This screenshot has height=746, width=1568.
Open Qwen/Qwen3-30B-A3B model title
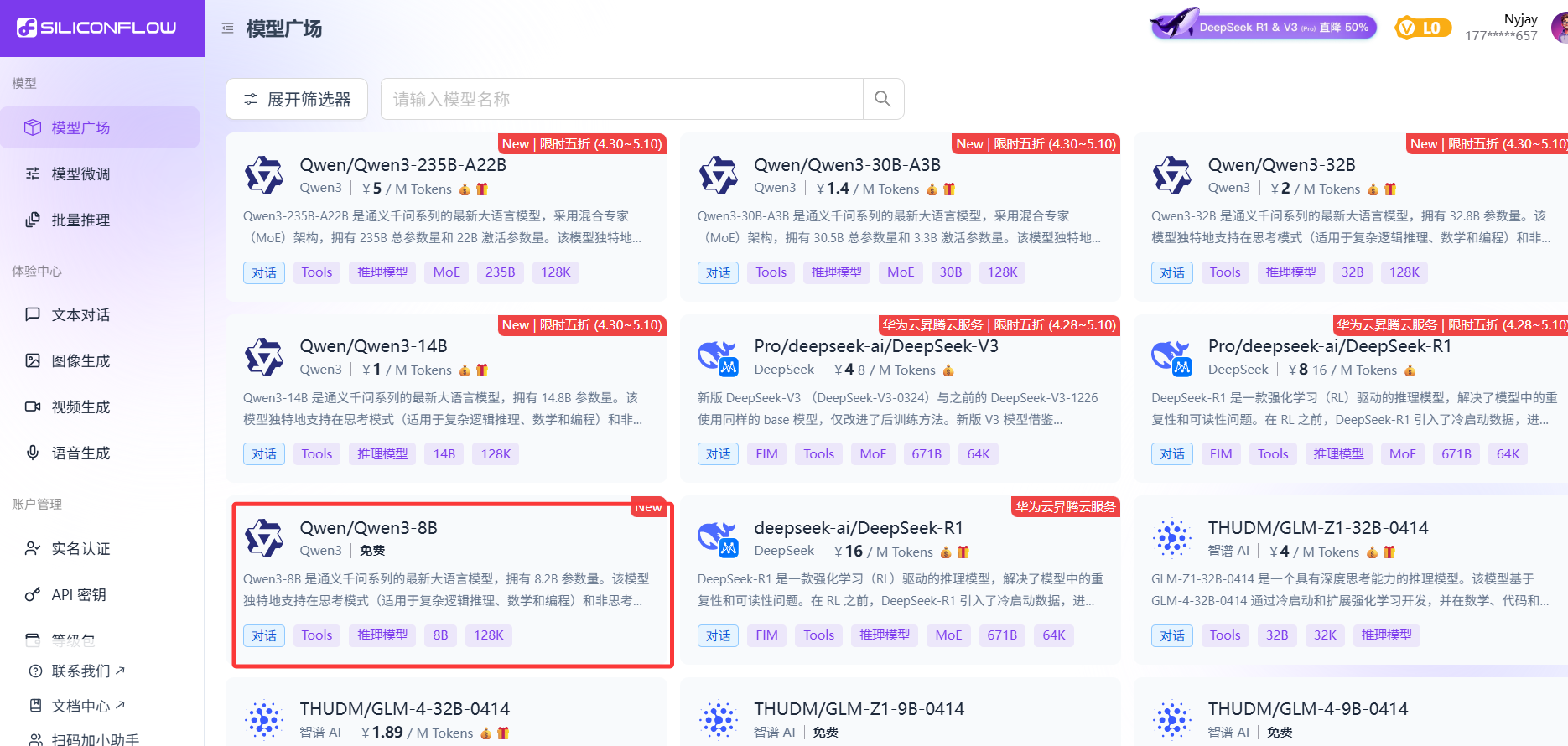848,165
